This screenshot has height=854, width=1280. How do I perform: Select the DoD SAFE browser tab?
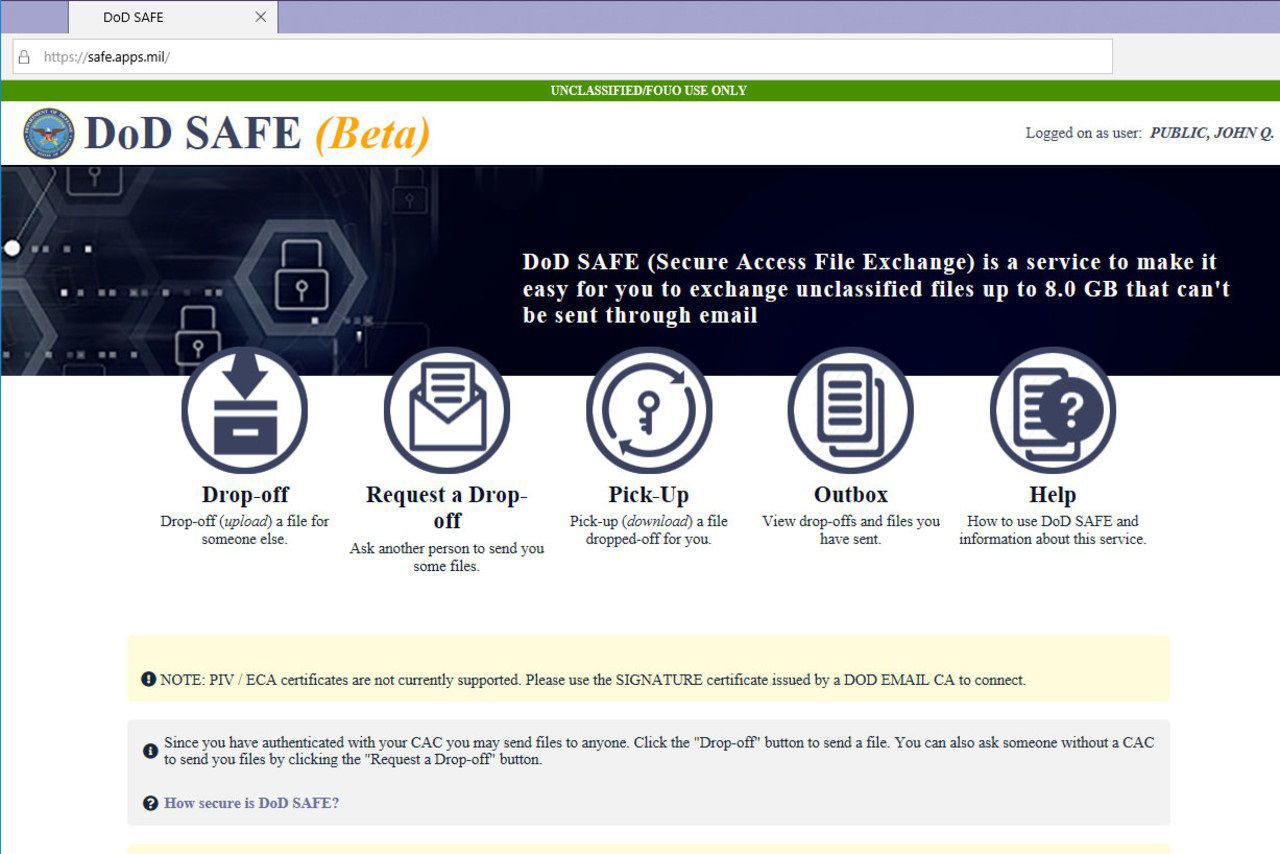[x=150, y=17]
